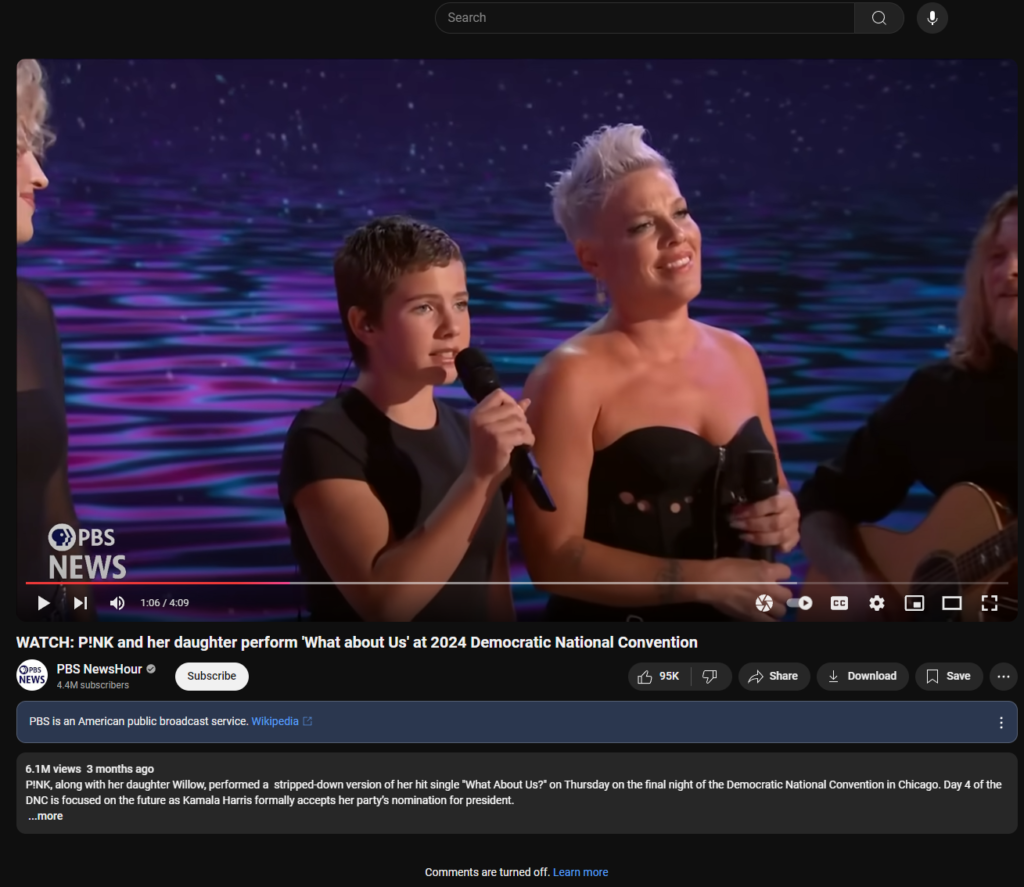Switch to theater mode

(x=952, y=603)
